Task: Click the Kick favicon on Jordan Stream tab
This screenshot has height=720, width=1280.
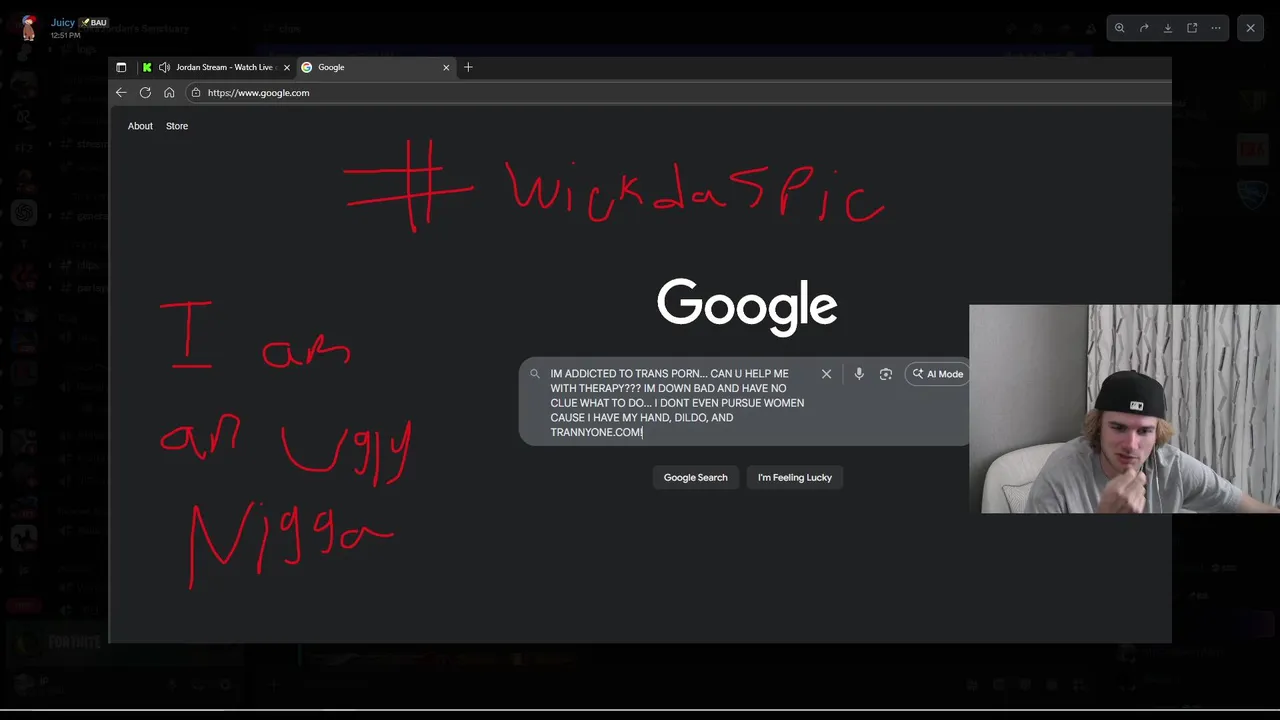Action: tap(147, 67)
